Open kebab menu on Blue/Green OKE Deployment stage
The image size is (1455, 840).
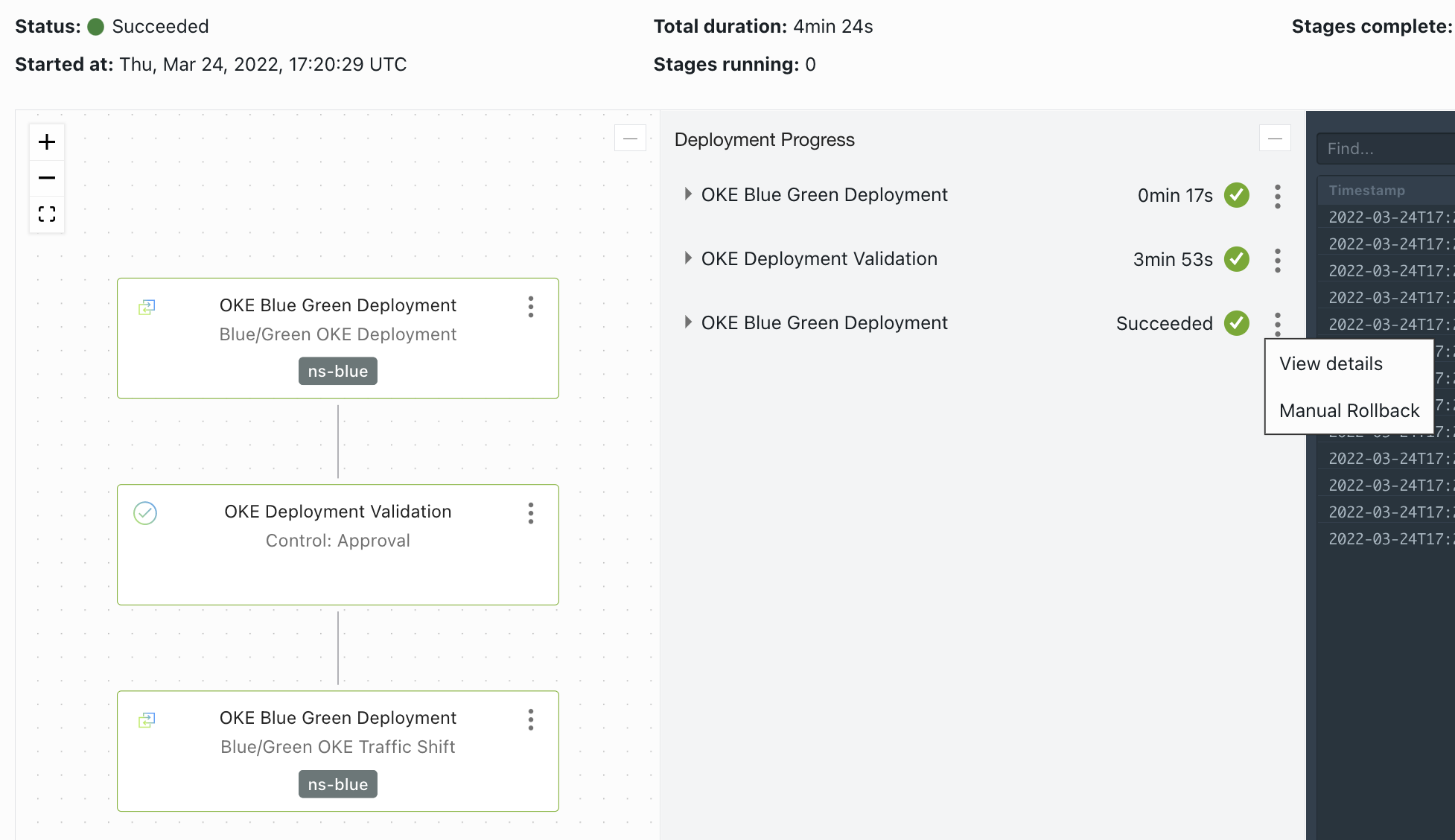pos(531,307)
